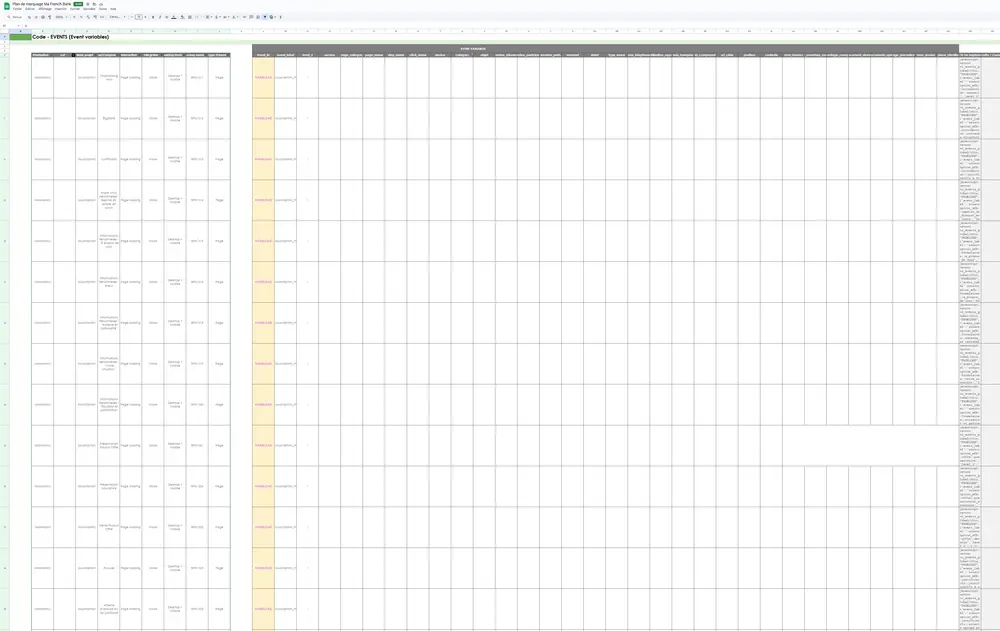Star the Plan de marquage document
The height and width of the screenshot is (631, 1000).
click(x=87, y=4)
